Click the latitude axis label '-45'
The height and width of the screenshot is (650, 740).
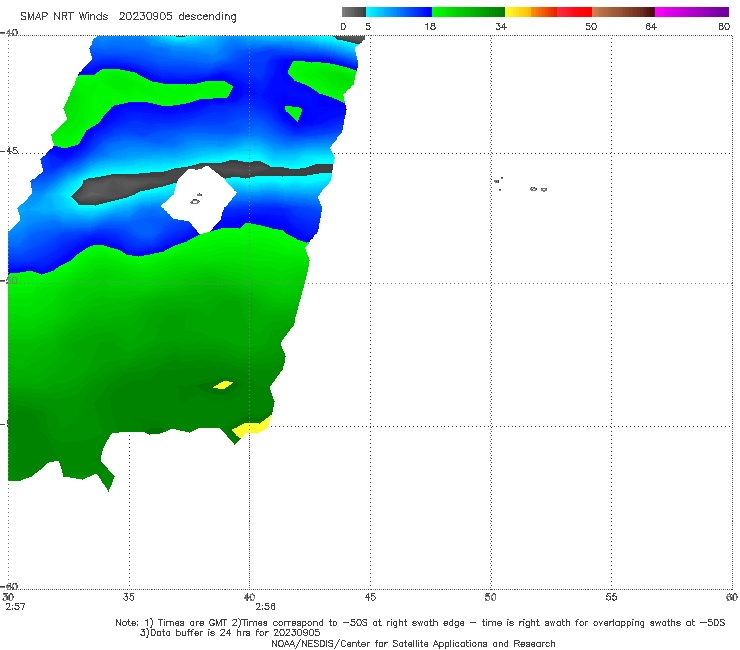pos(10,151)
